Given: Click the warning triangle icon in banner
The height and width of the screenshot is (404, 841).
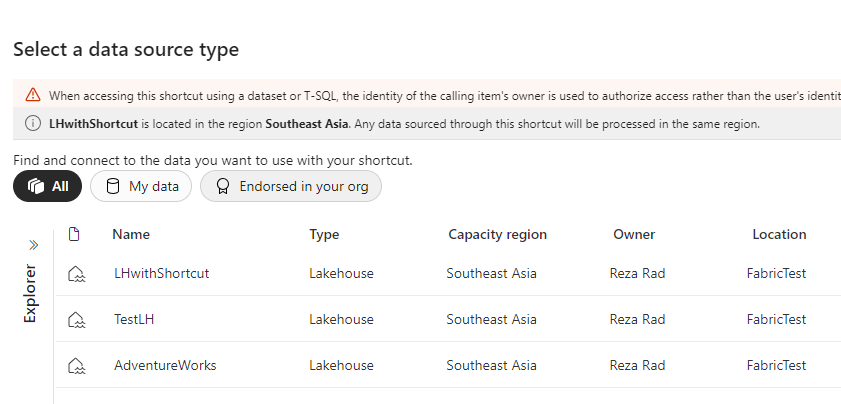Looking at the screenshot, I should 33,95.
